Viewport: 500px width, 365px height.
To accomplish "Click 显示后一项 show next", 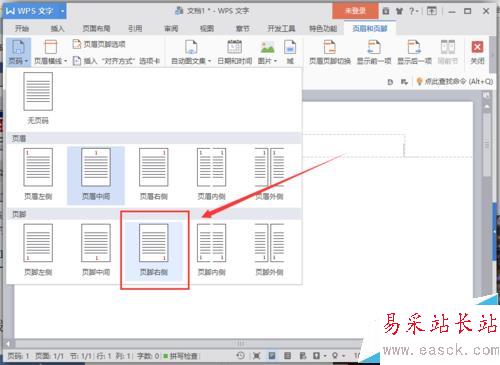I will 414,52.
